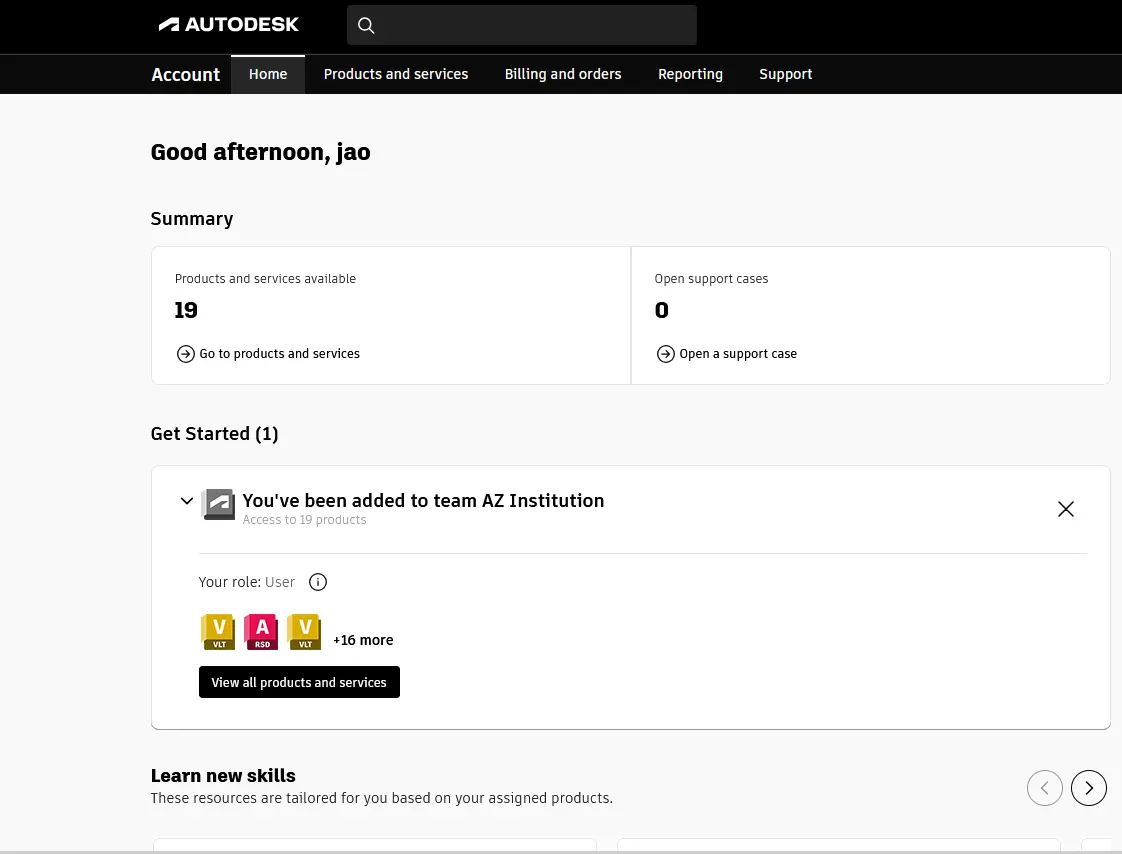Image resolution: width=1122 pixels, height=854 pixels.
Task: Click the +16 more text
Action: tap(363, 640)
